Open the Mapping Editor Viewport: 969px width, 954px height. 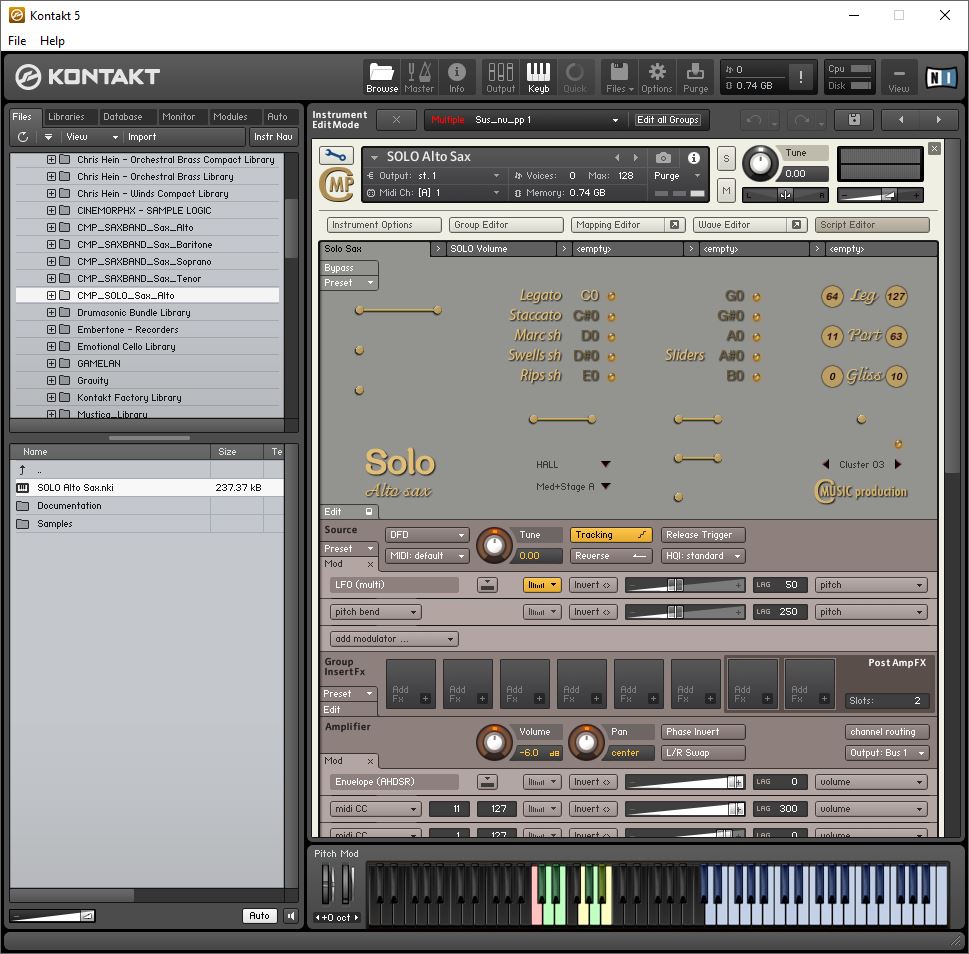pos(619,225)
